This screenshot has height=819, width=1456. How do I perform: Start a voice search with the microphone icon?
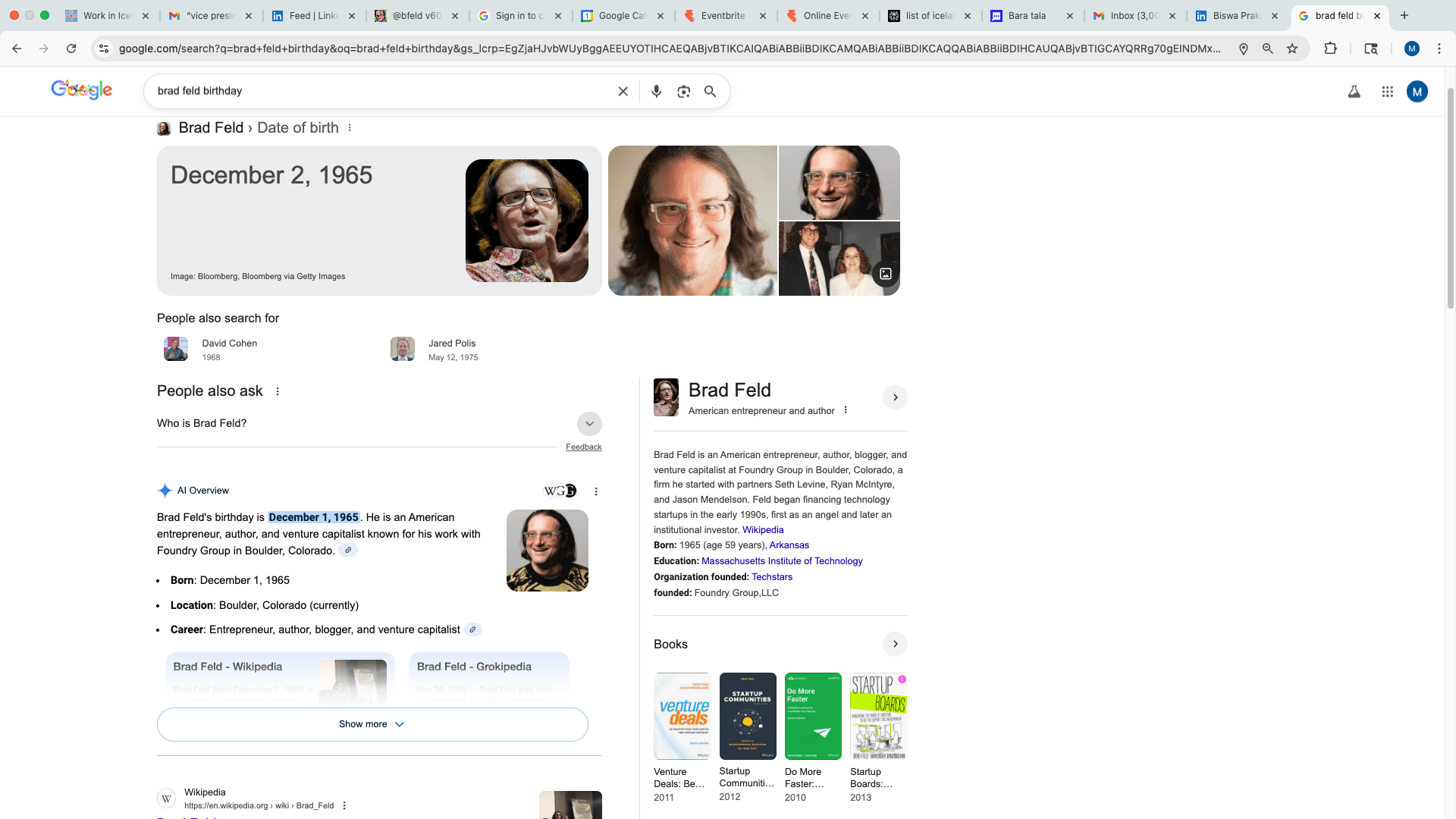(x=657, y=91)
